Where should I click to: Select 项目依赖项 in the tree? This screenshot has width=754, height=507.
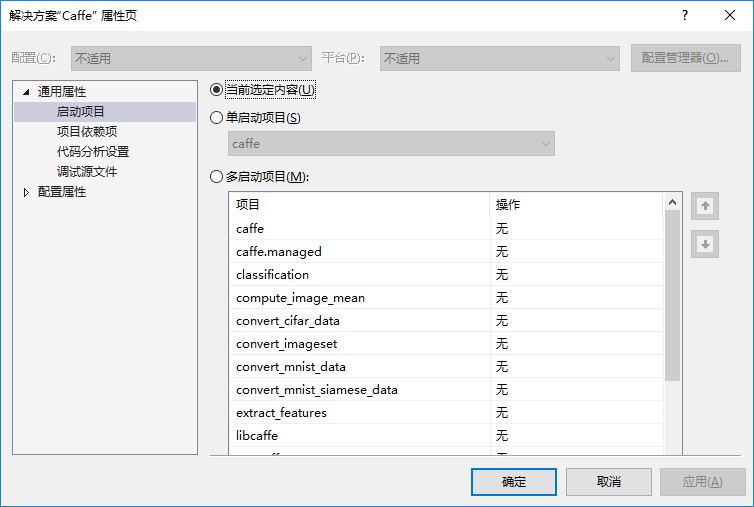[87, 131]
